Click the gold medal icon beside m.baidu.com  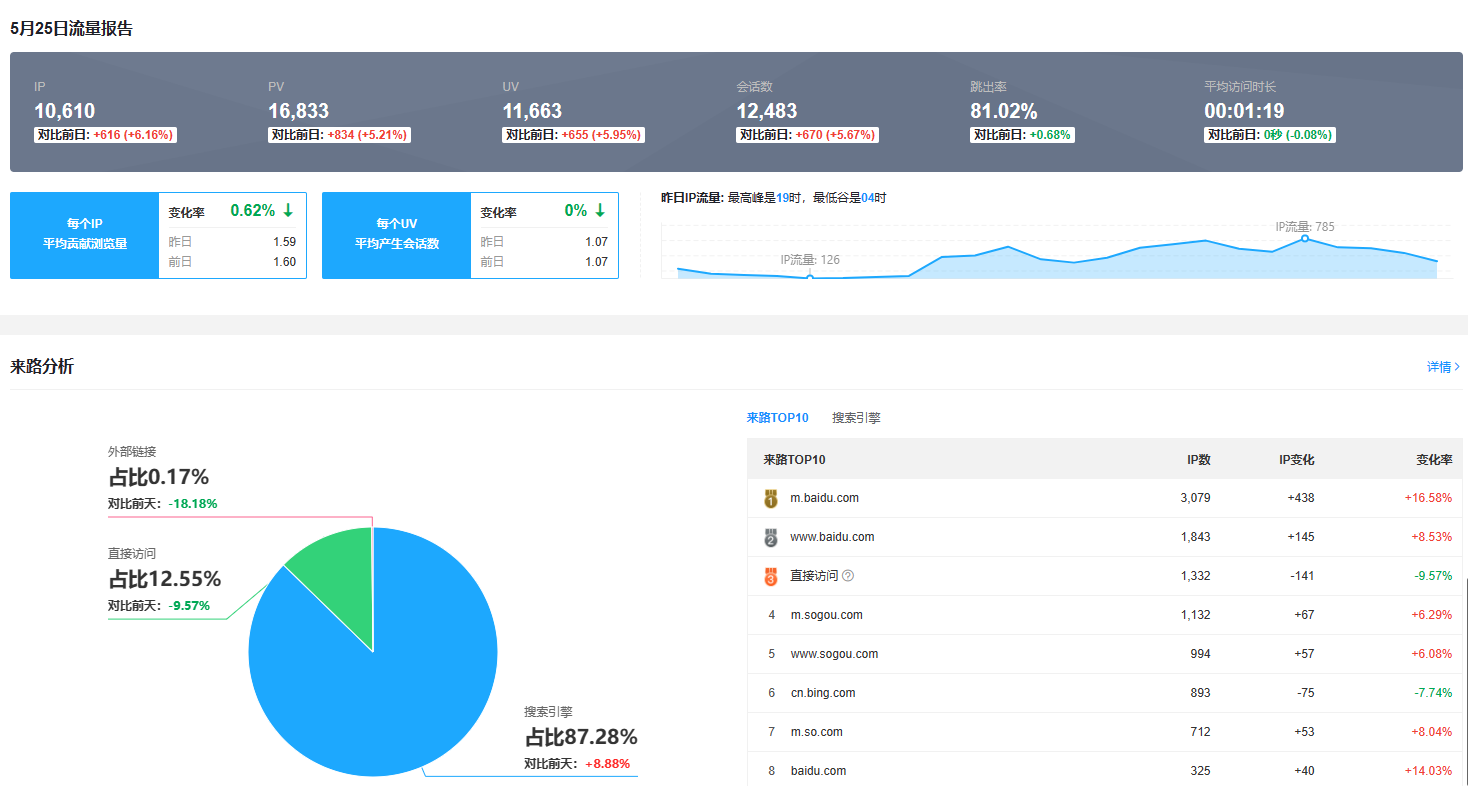771,498
